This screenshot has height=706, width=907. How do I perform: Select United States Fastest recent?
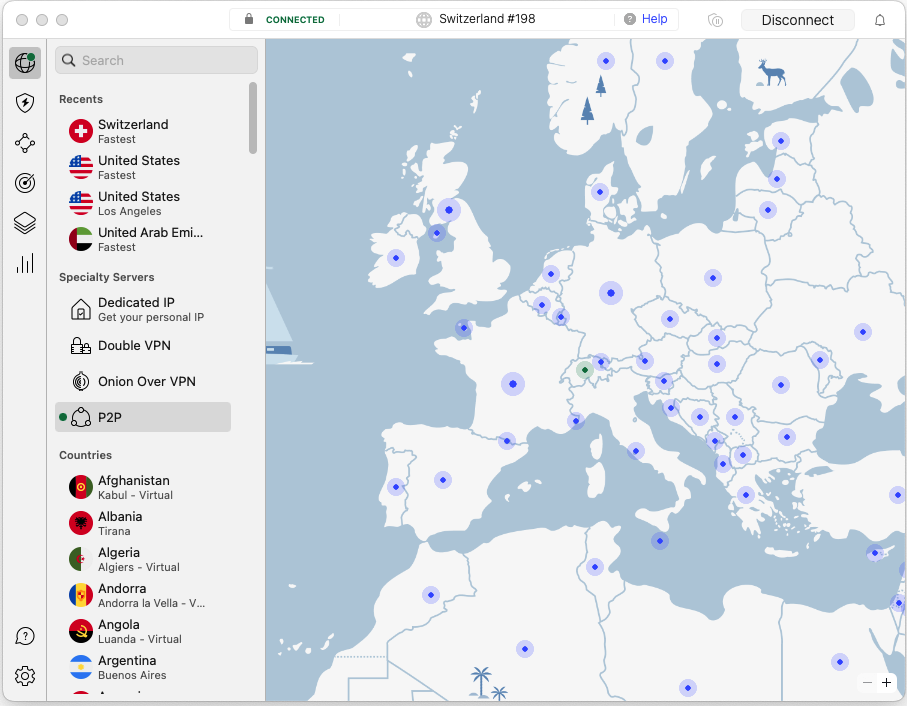[x=143, y=167]
